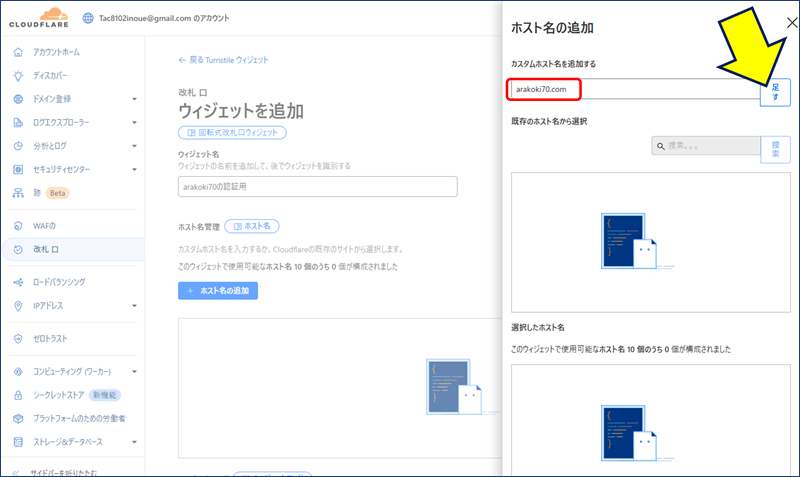
Task: Open 回転式改札口ウィジェット docs link
Action: (232, 133)
